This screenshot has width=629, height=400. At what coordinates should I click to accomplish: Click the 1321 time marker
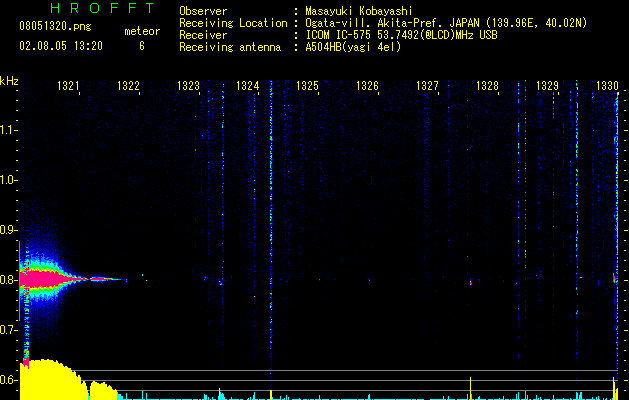coord(68,86)
